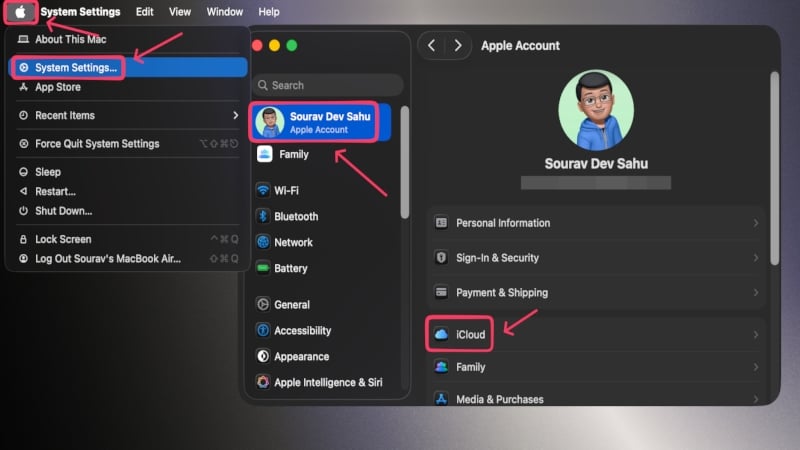Image resolution: width=800 pixels, height=450 pixels.
Task: Choose Log Out Sourav's MacBook Air
Action: [x=129, y=259]
